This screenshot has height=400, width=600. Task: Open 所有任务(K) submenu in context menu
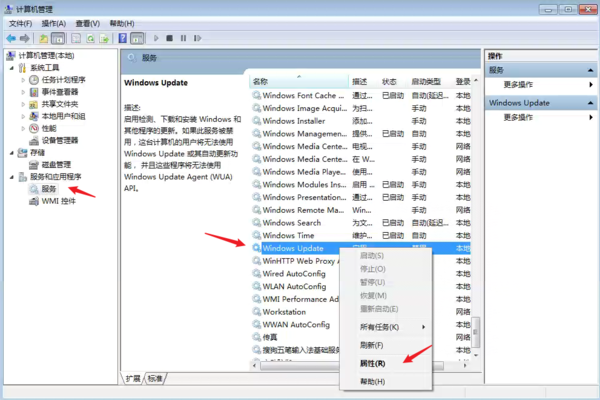[378, 327]
